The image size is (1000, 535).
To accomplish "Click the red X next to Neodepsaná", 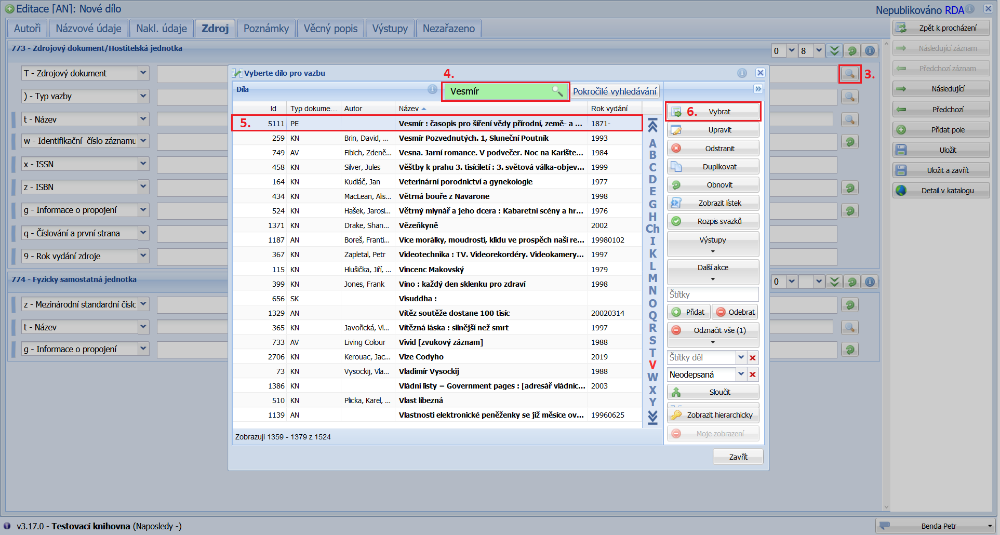I will (x=752, y=375).
